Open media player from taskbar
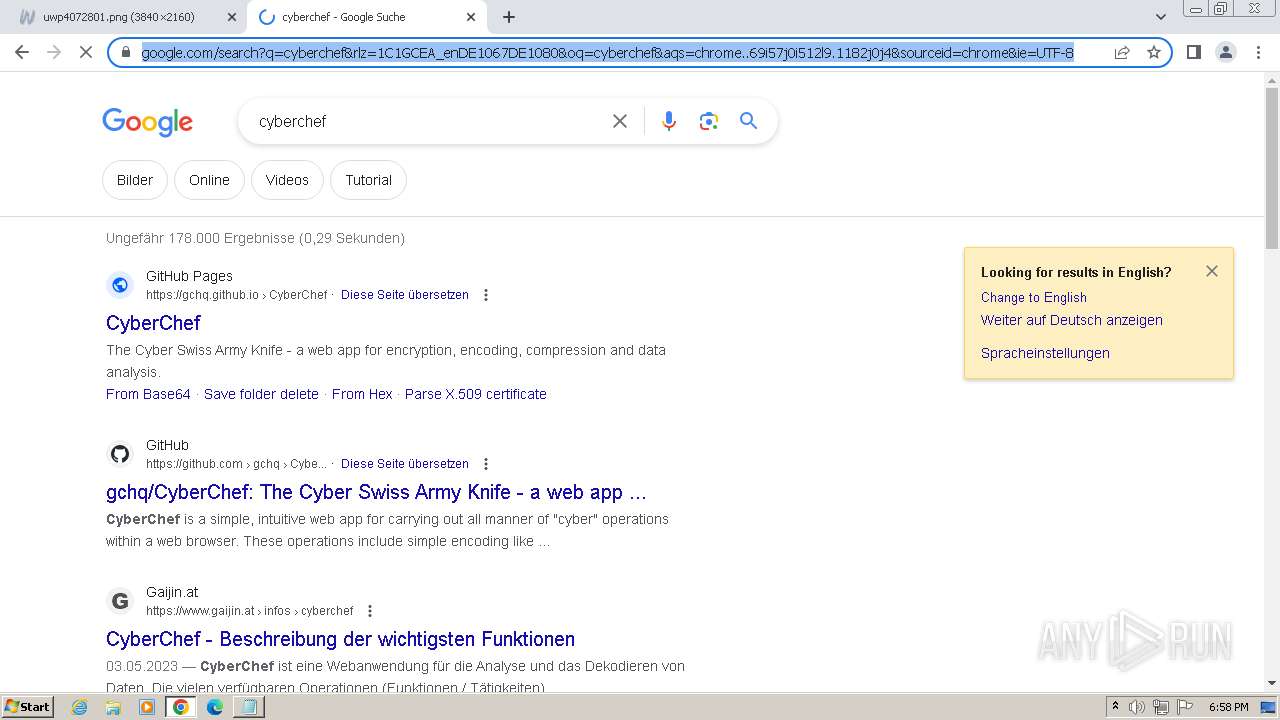The height and width of the screenshot is (720, 1280). coord(147,707)
